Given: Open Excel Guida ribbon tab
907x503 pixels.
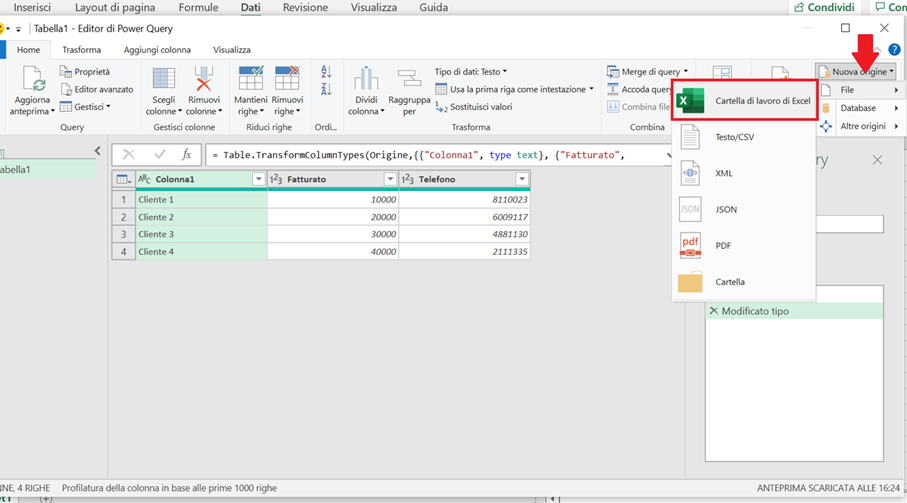Looking at the screenshot, I should coord(434,8).
